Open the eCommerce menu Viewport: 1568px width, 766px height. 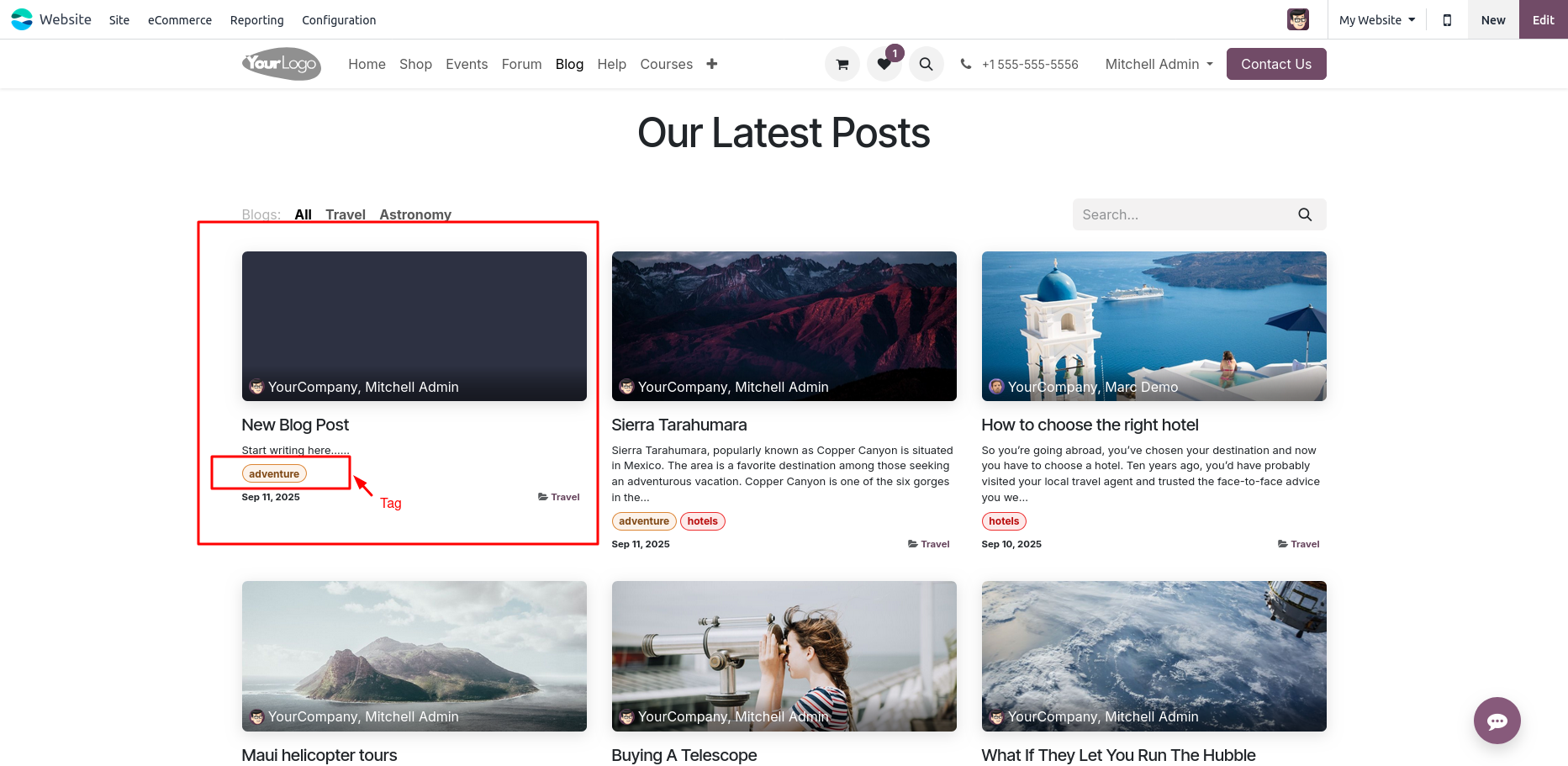180,20
